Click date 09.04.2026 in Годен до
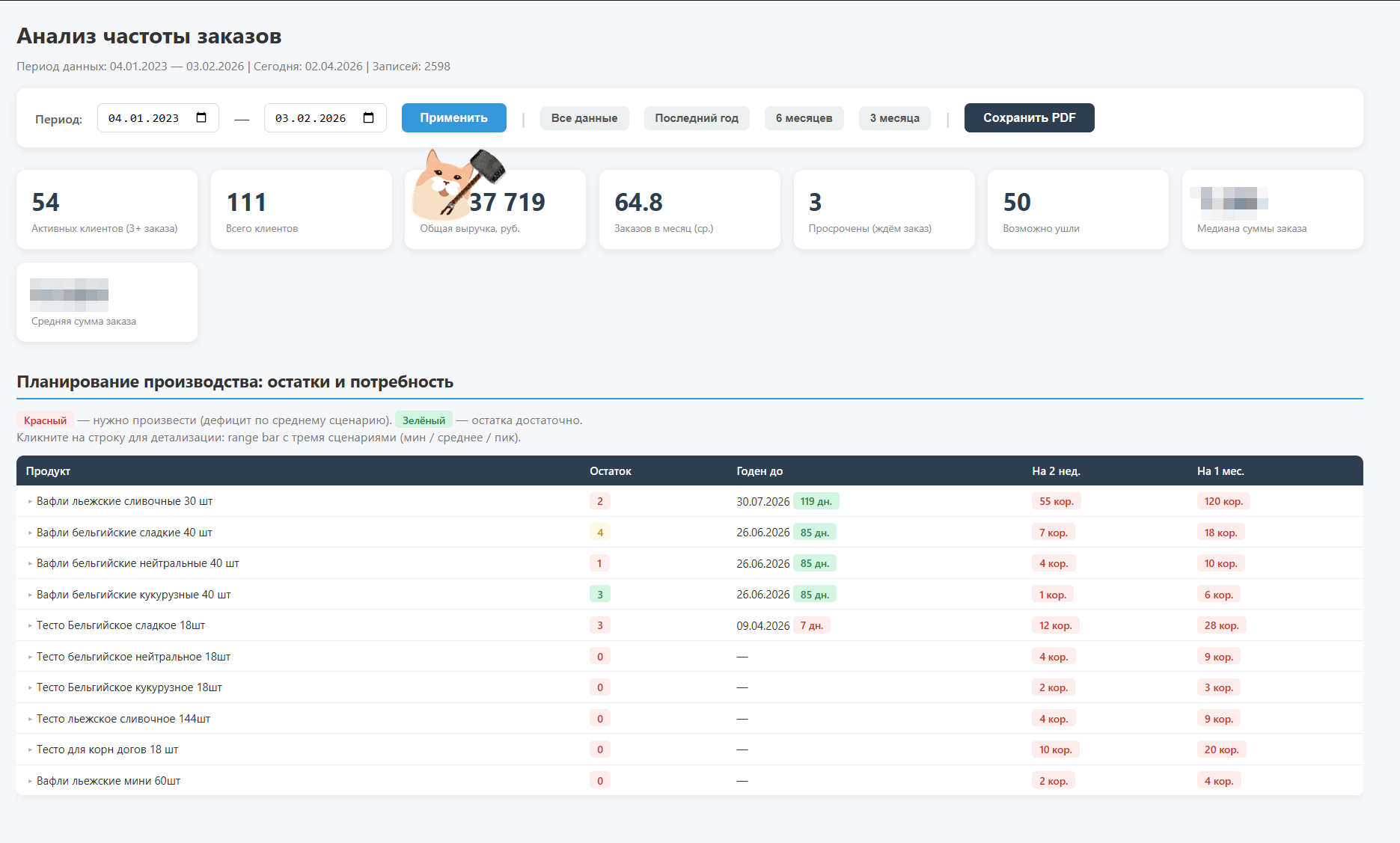 point(762,625)
